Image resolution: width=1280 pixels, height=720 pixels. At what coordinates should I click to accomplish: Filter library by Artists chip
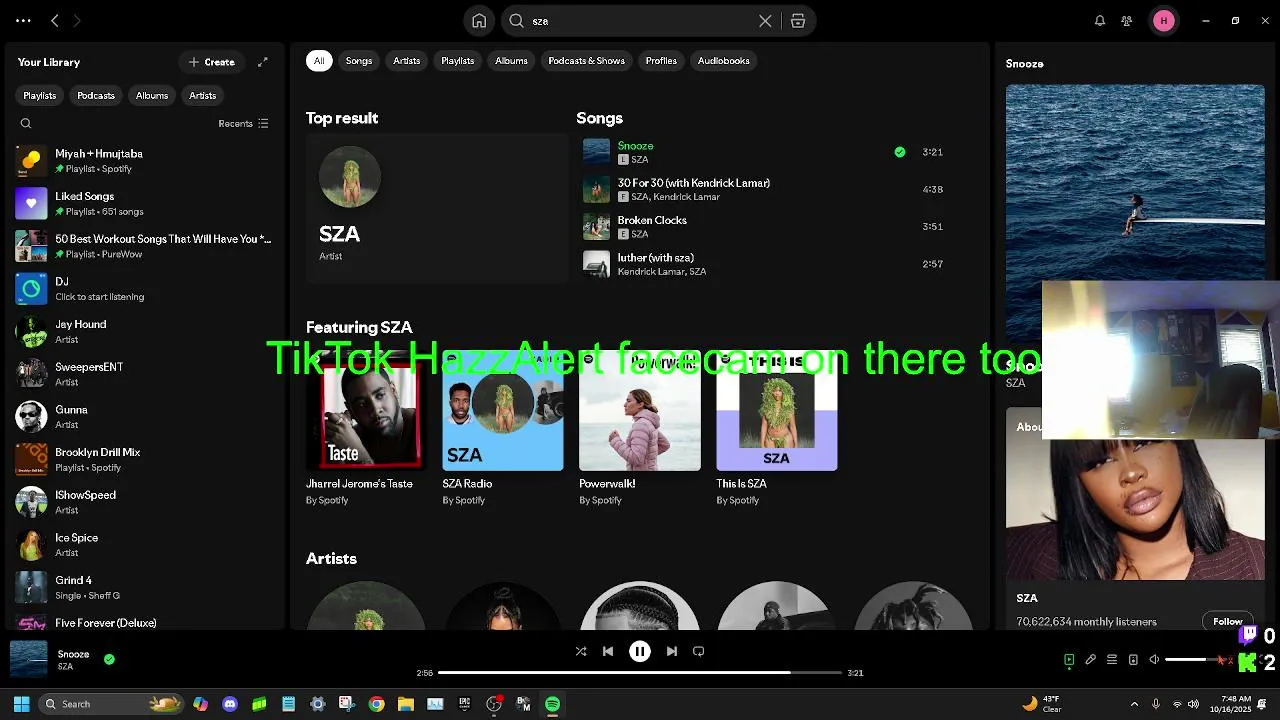[x=203, y=96]
